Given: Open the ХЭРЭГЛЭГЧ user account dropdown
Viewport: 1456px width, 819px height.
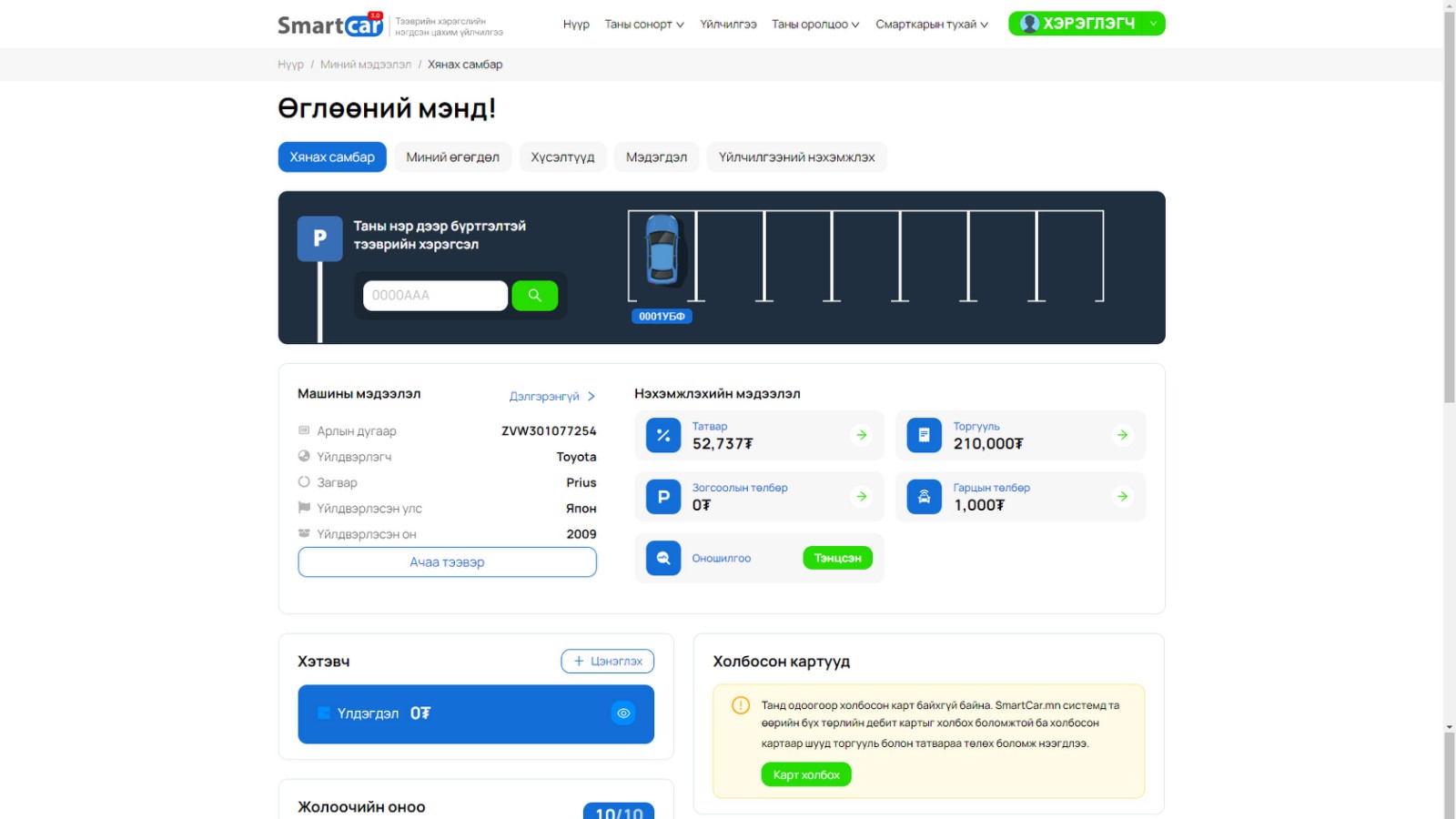Looking at the screenshot, I should 1087,24.
